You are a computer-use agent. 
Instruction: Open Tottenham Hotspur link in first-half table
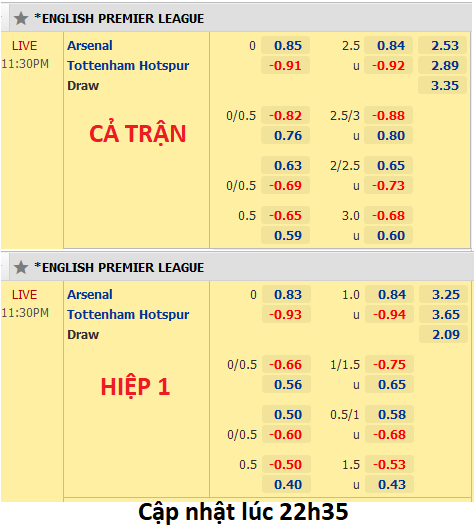128,314
